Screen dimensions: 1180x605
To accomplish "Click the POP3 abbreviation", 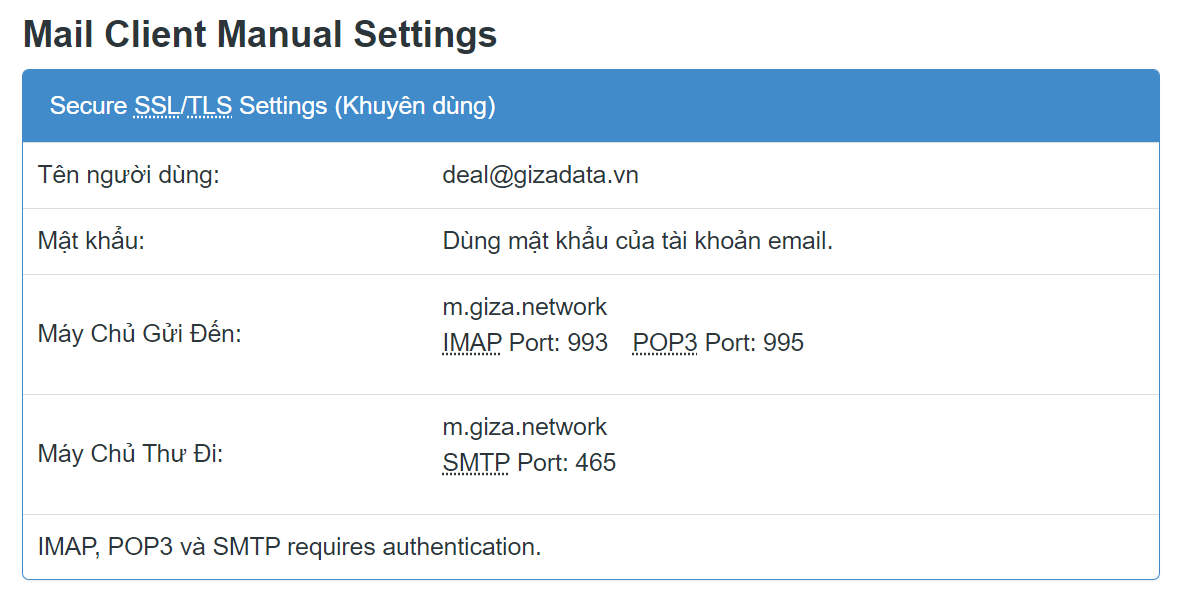I will (665, 342).
